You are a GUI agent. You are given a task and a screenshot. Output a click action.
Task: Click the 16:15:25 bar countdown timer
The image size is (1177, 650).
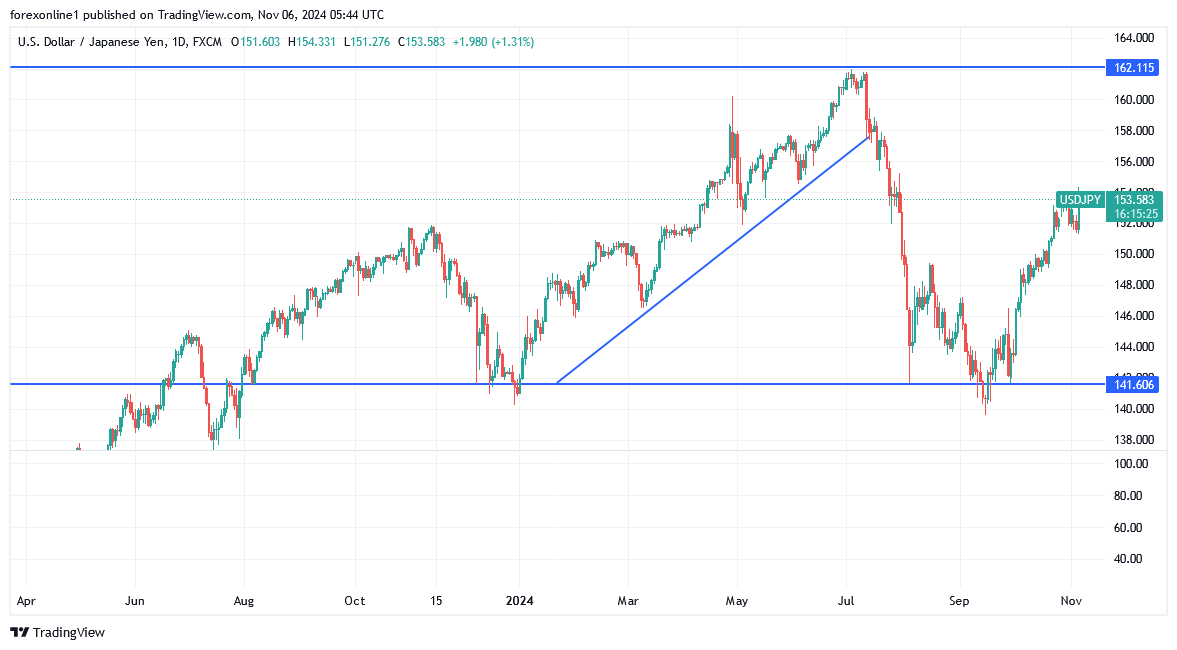coord(1135,214)
